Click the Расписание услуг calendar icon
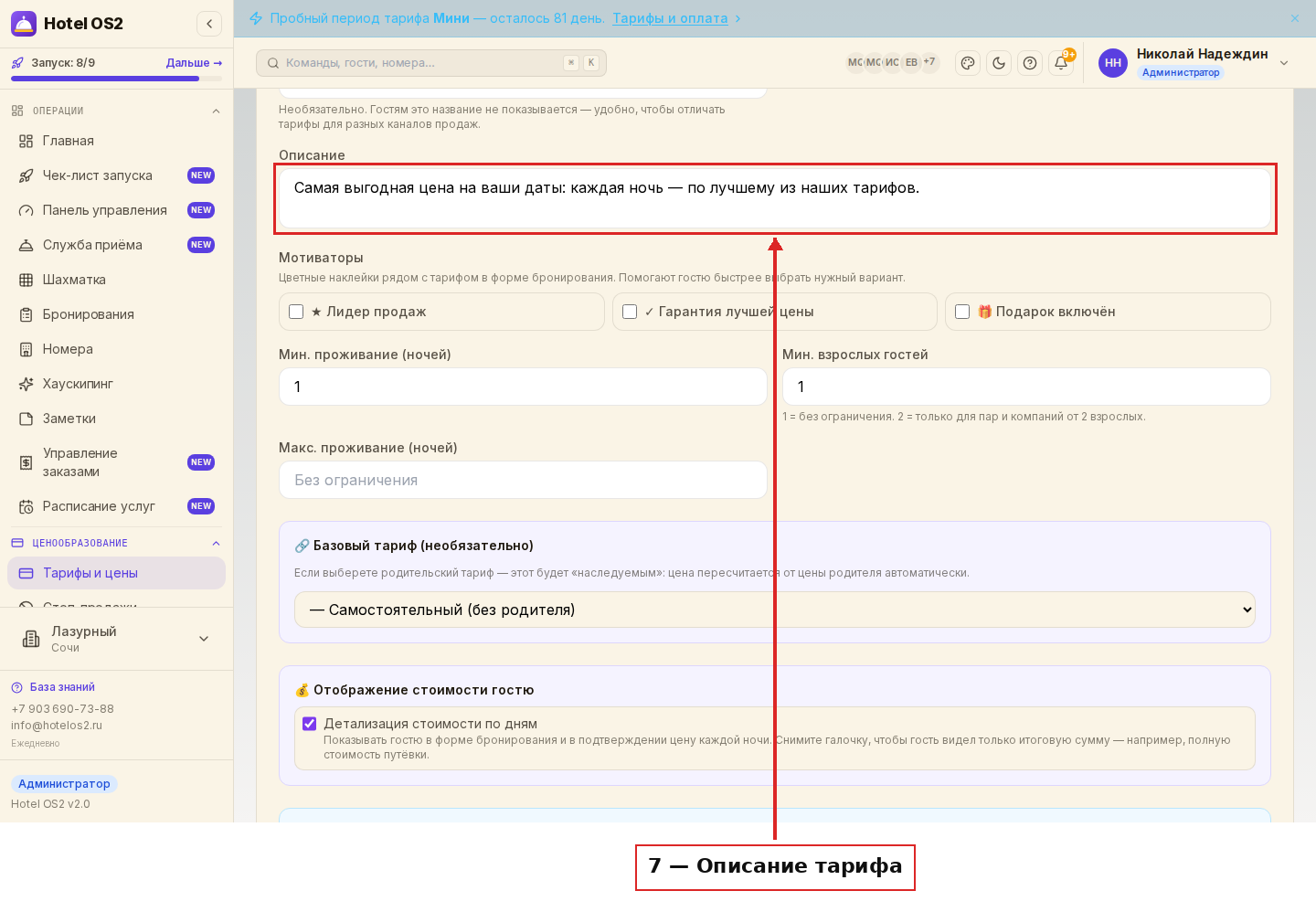1316x912 pixels. (27, 506)
